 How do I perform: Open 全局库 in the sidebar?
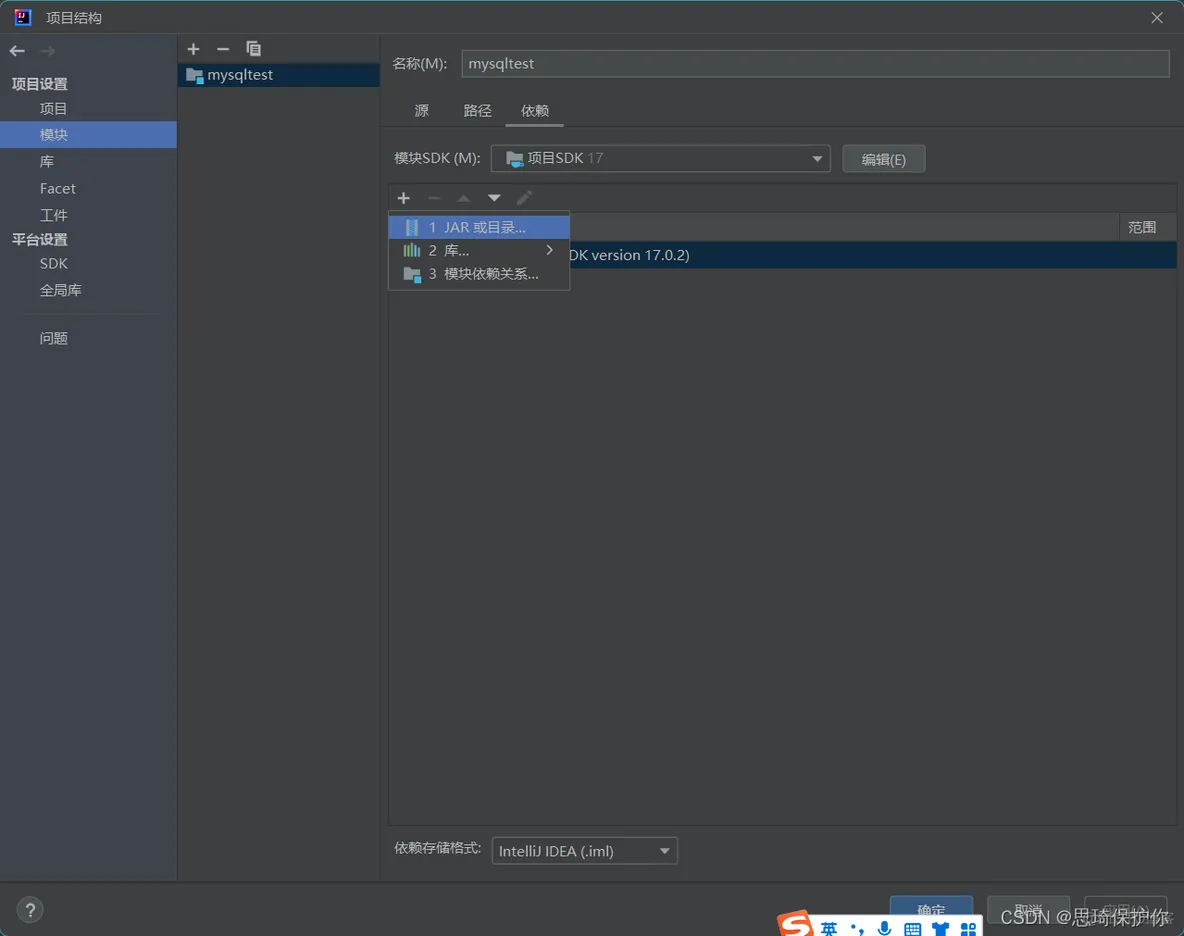60,290
